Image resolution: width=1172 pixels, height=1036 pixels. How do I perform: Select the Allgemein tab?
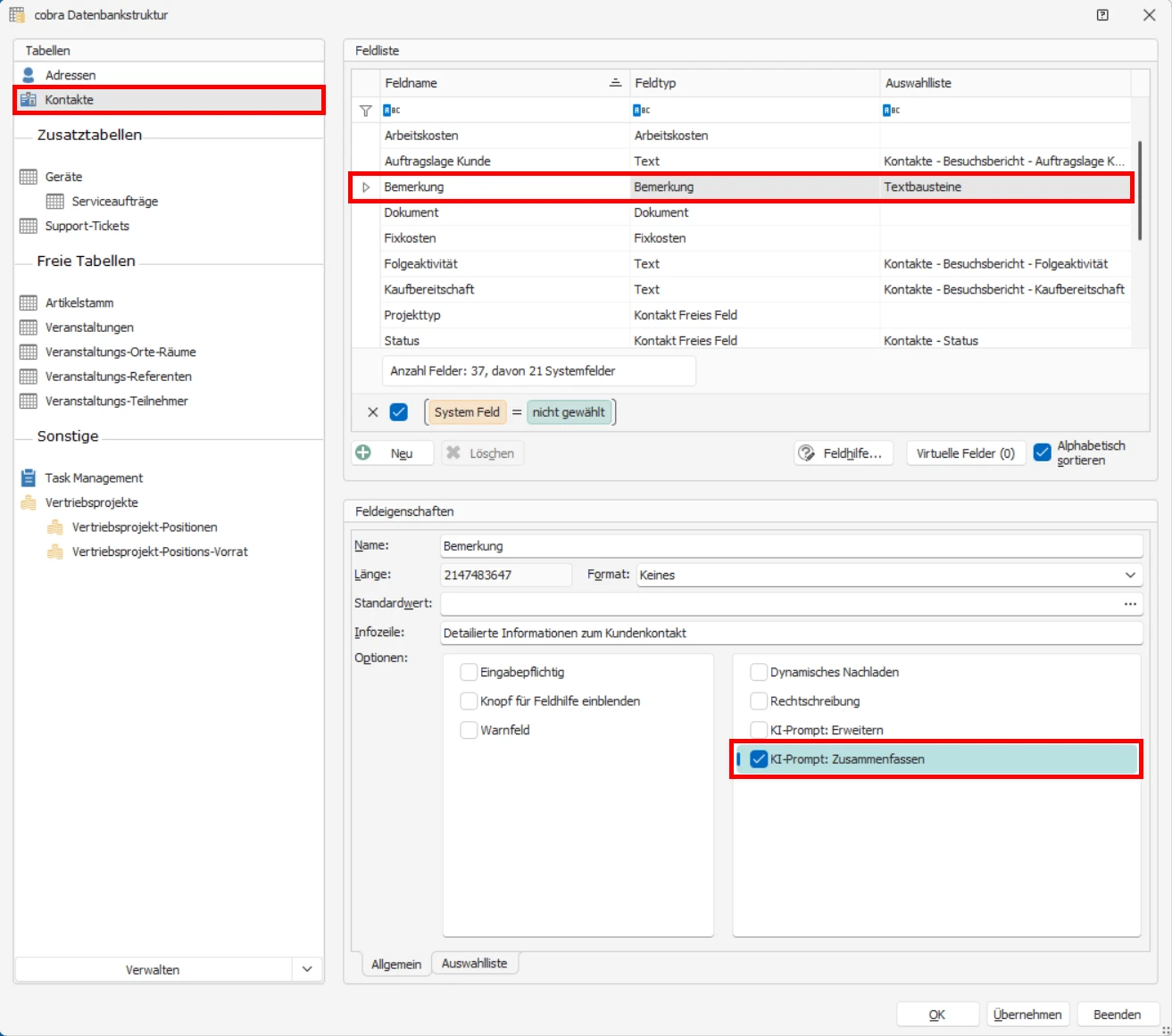coord(396,965)
